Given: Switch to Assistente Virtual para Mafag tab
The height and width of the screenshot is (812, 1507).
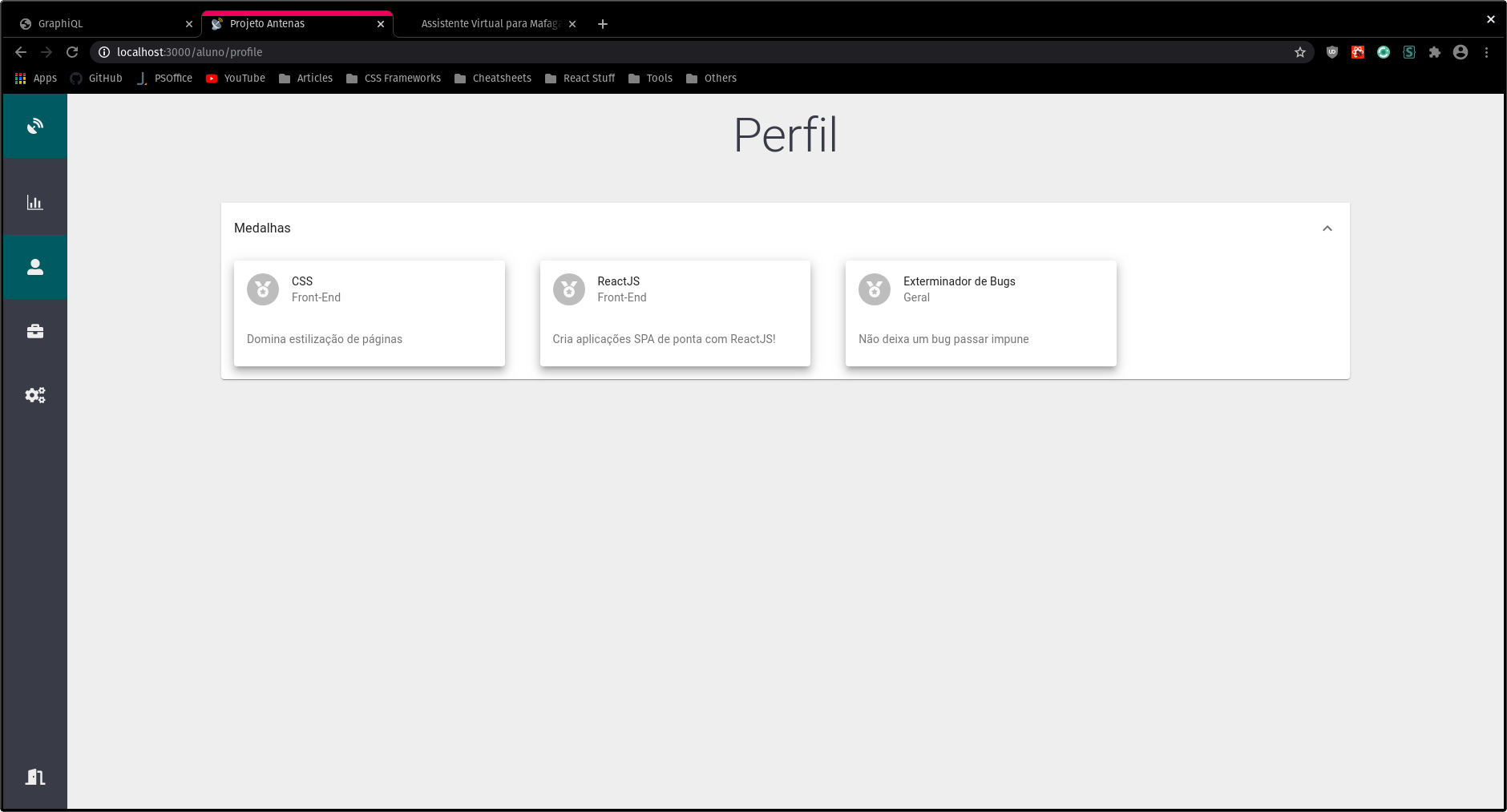Looking at the screenshot, I should [x=489, y=24].
